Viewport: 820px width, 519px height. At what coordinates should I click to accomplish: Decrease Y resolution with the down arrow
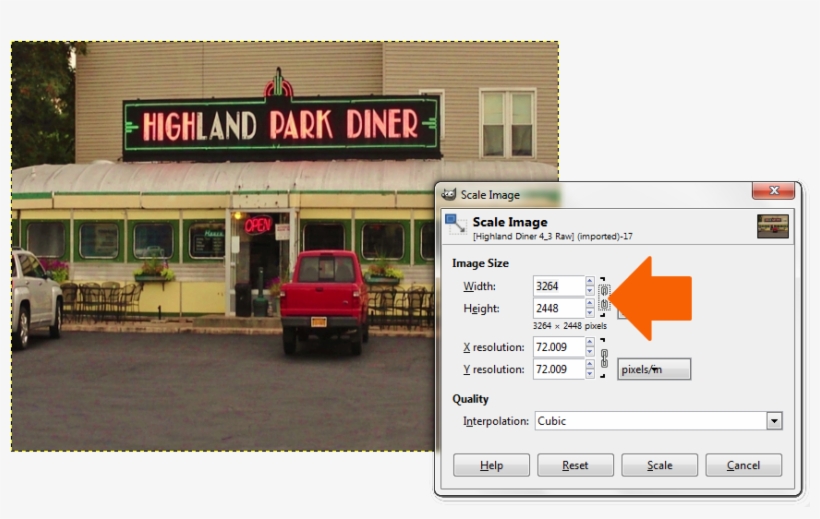(x=590, y=374)
